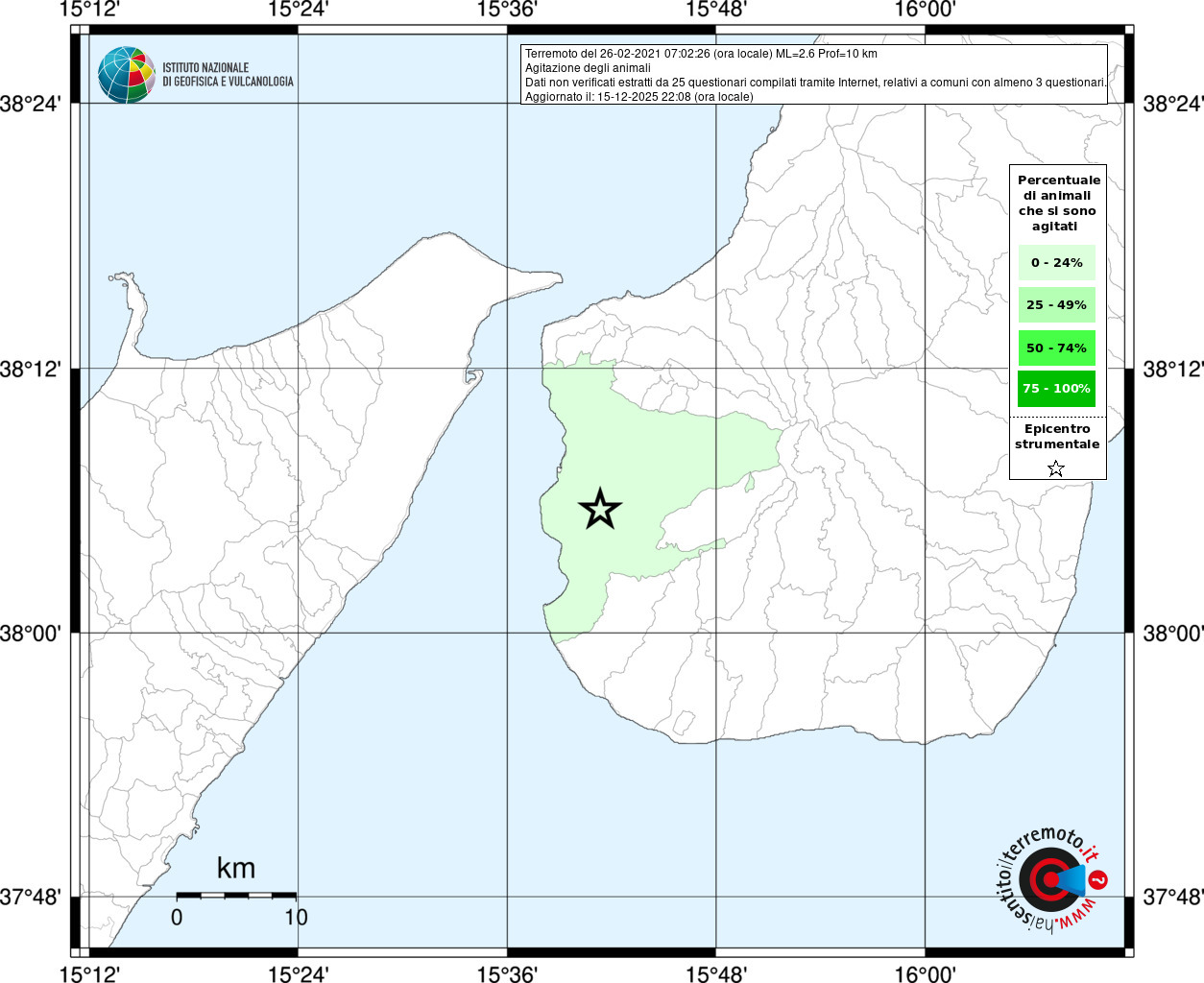Click right axis label 38°12'
The image size is (1204, 983).
click(x=1172, y=369)
